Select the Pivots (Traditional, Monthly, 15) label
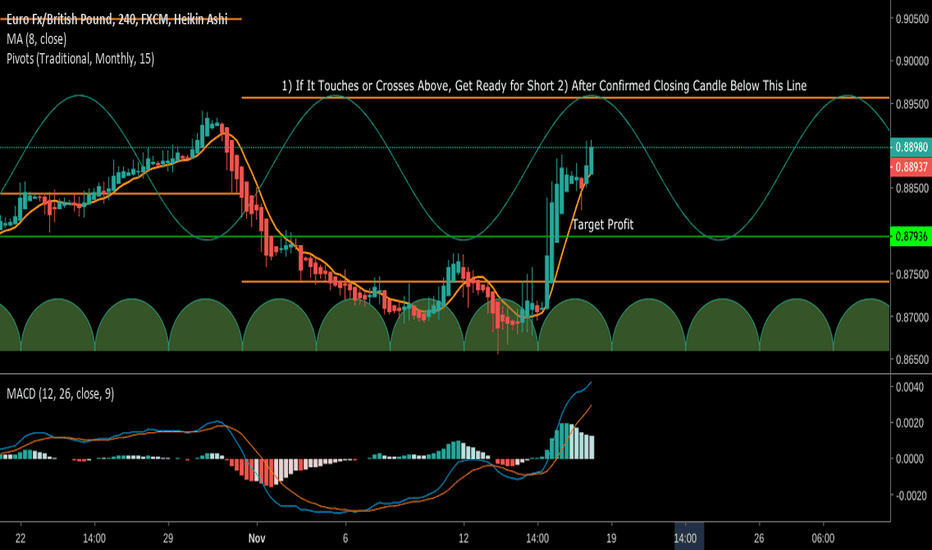 (x=80, y=59)
